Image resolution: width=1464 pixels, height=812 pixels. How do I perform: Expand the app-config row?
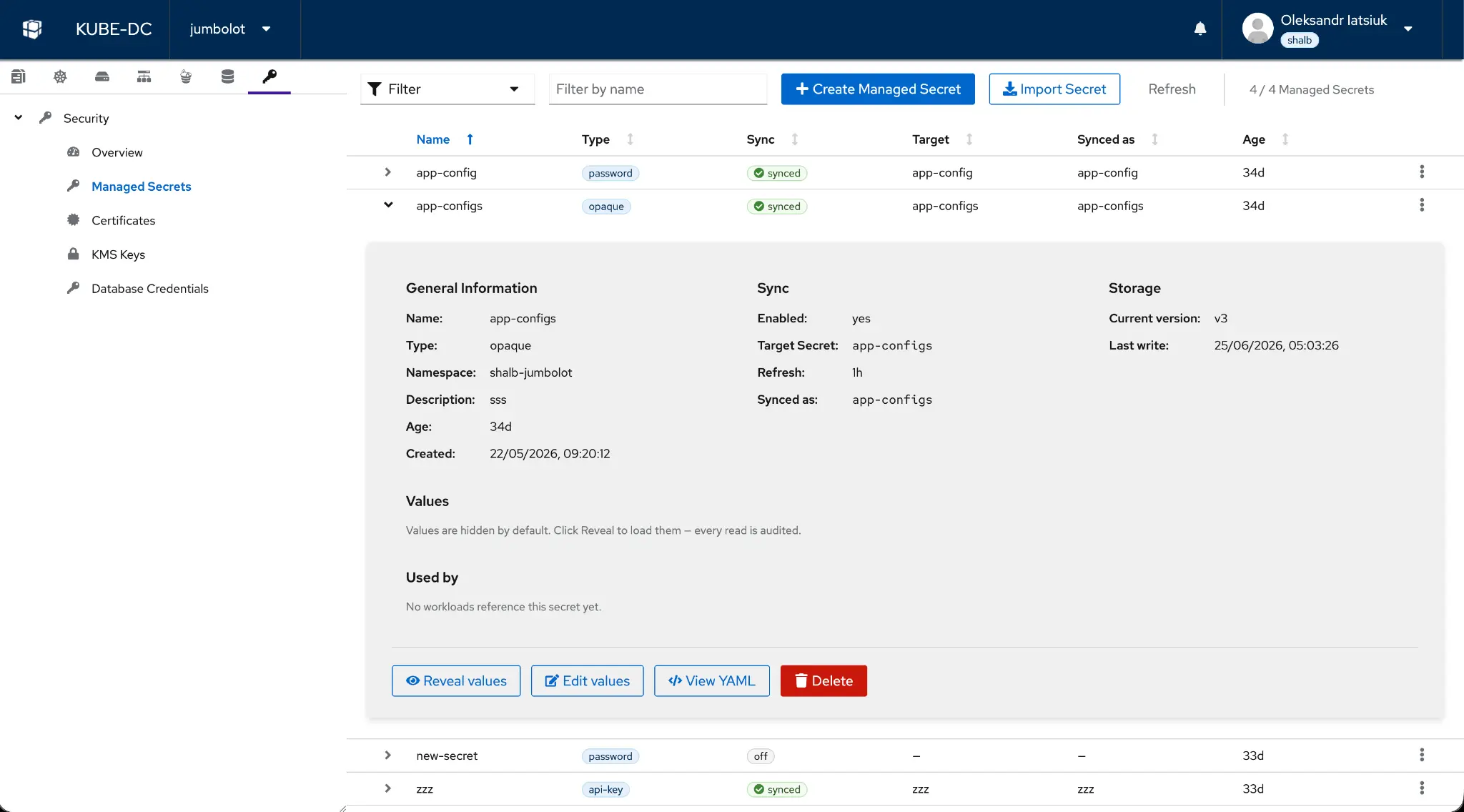click(x=387, y=172)
